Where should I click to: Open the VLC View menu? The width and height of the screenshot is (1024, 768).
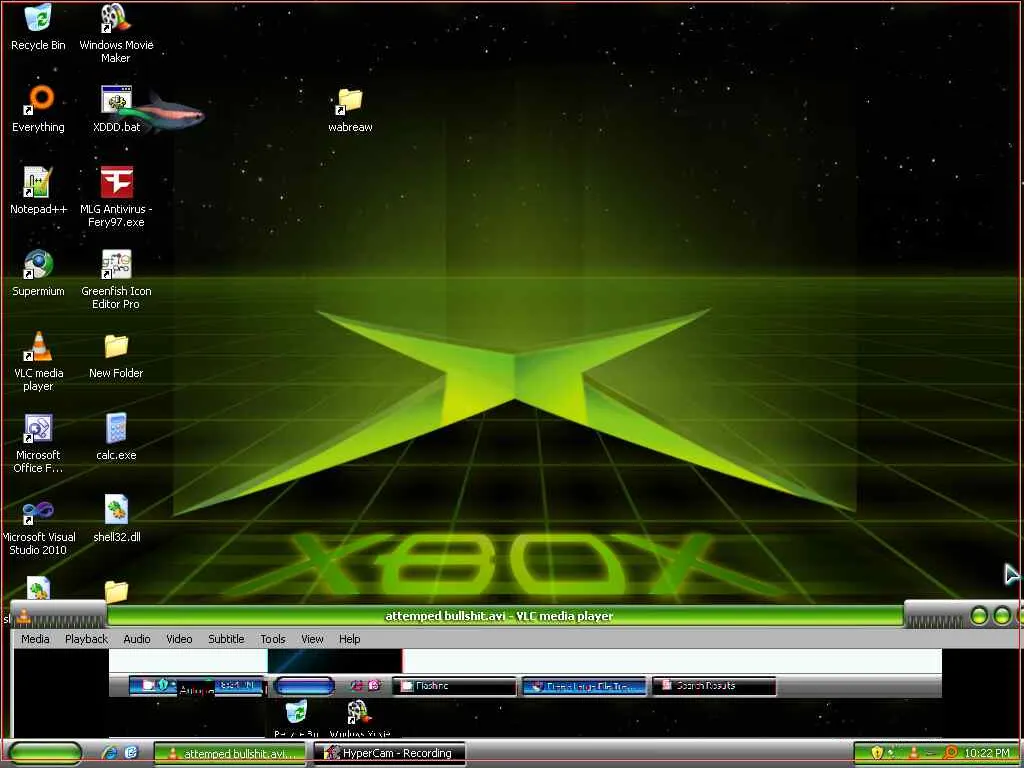point(312,639)
